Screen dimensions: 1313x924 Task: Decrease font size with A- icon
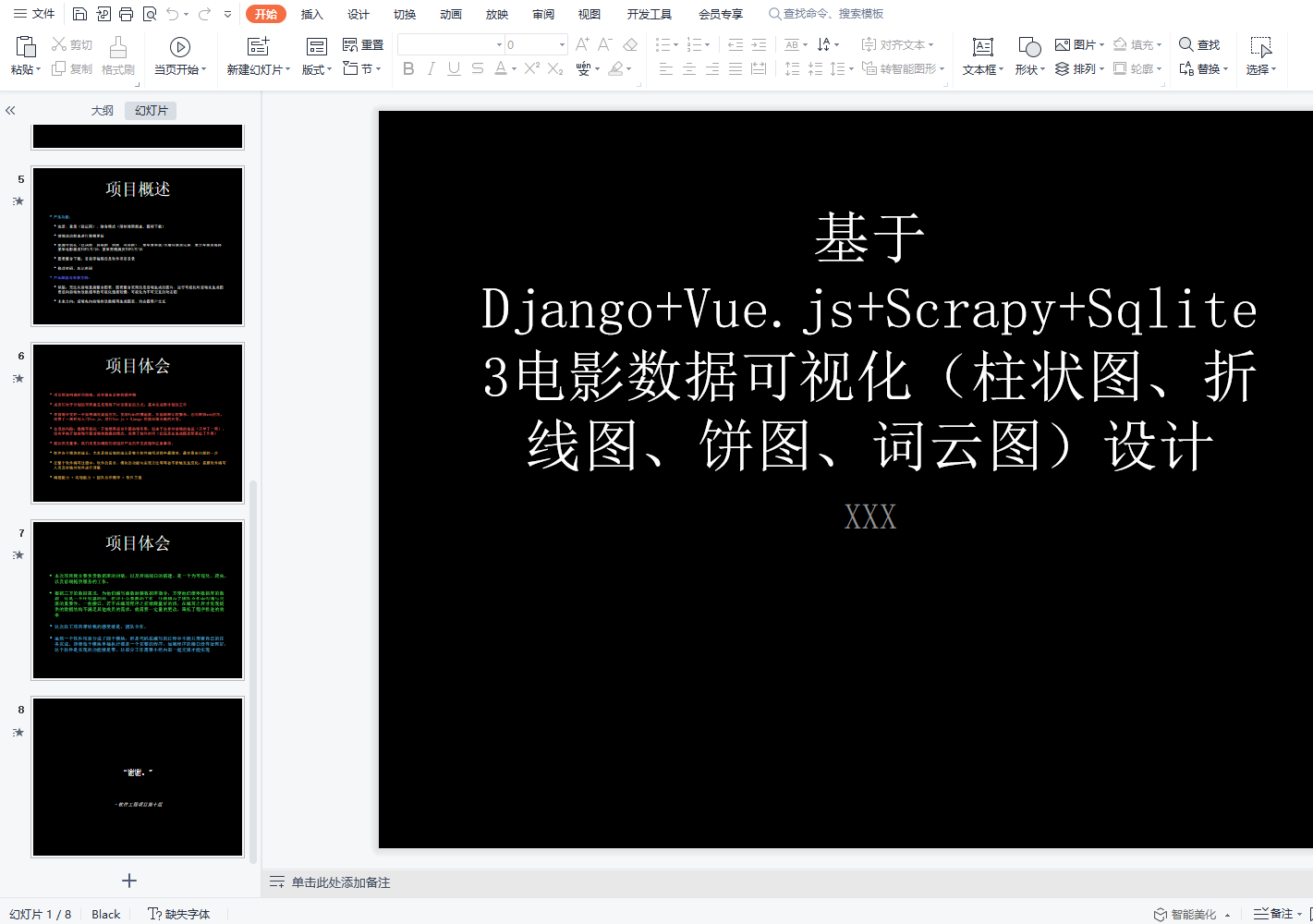click(x=605, y=44)
